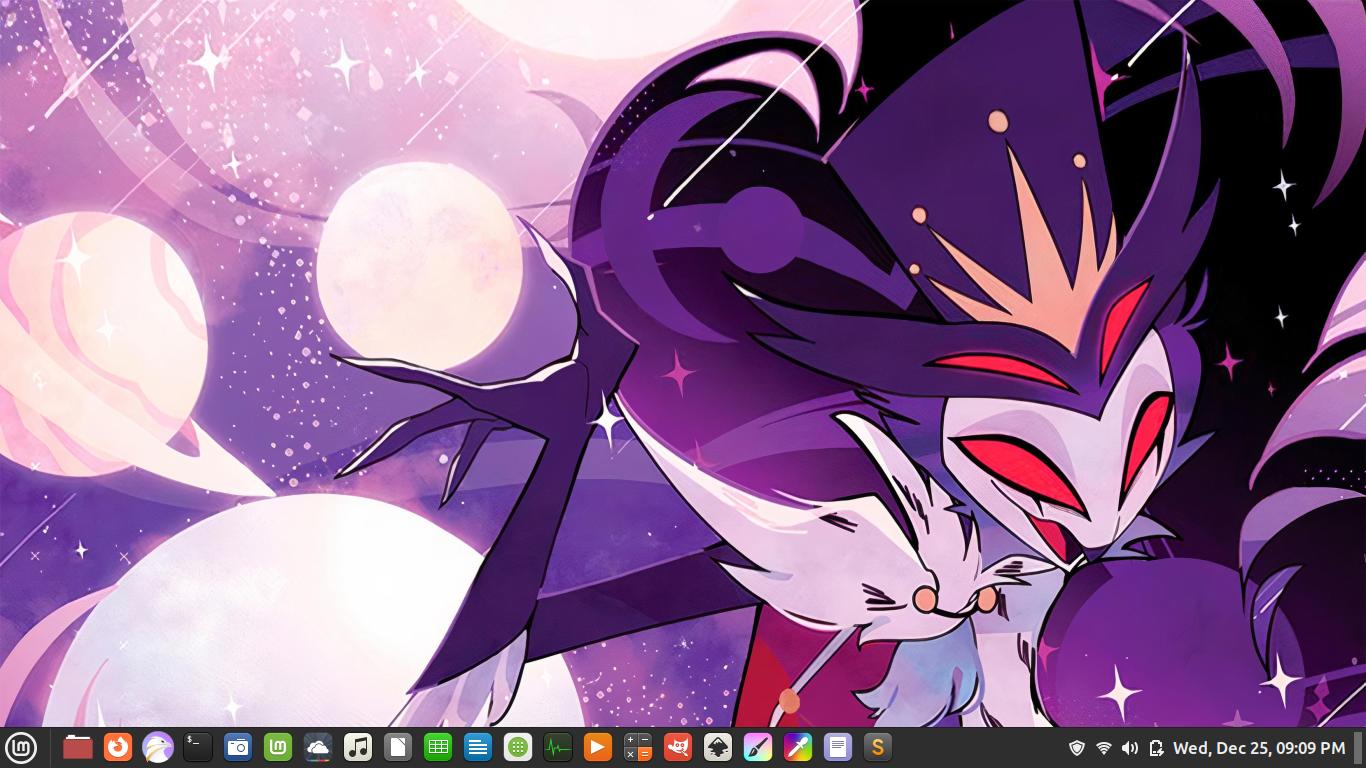This screenshot has width=1366, height=768.
Task: Open LibreOffice Calc spreadsheet launcher
Action: click(x=438, y=747)
